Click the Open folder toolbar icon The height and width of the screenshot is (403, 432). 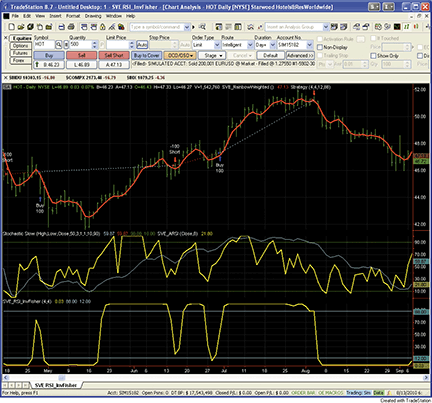21,27
